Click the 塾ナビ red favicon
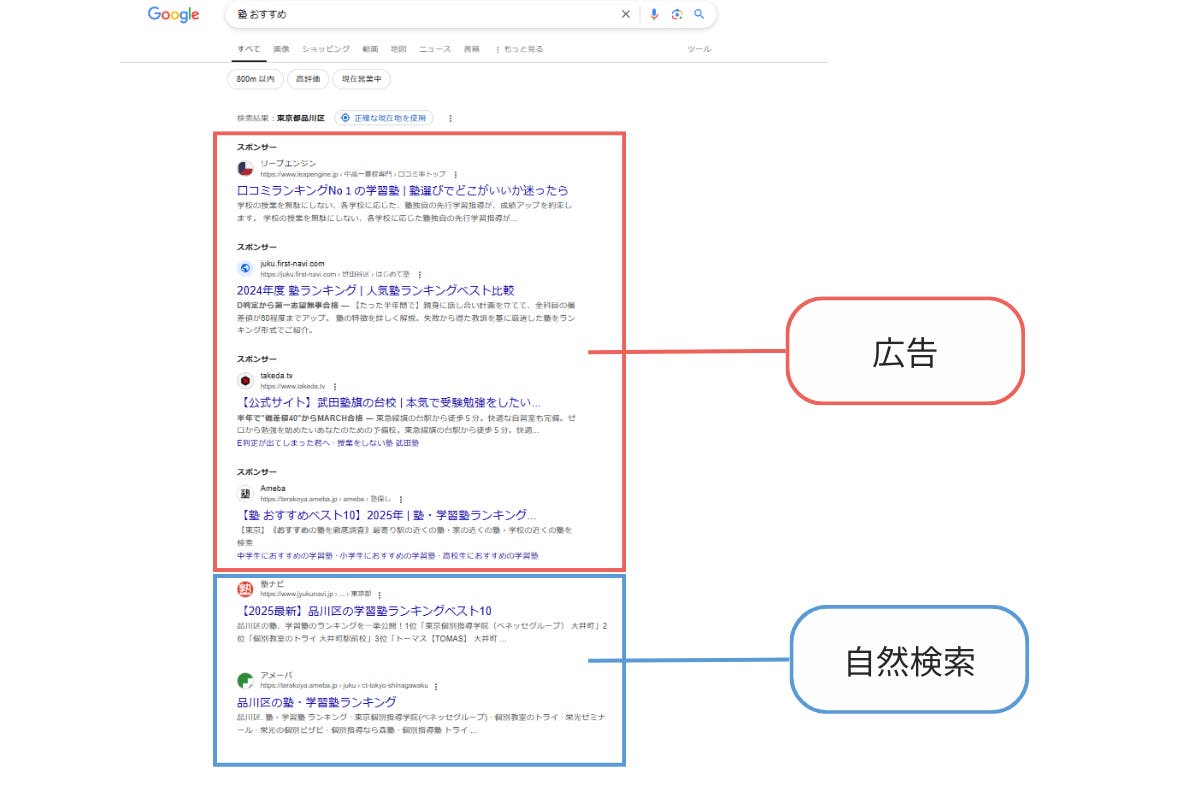1200x800 pixels. click(x=245, y=589)
